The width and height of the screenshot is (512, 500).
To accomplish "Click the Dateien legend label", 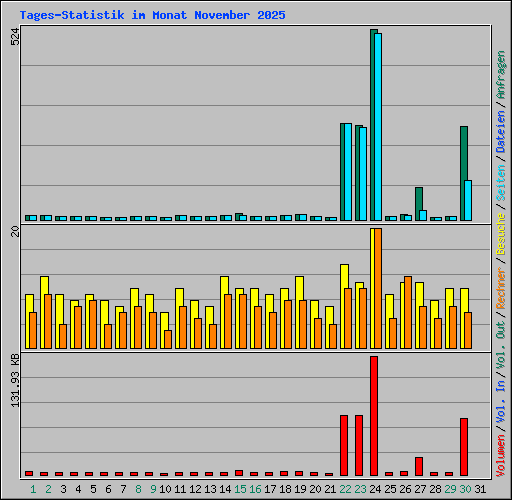I will point(501,132).
